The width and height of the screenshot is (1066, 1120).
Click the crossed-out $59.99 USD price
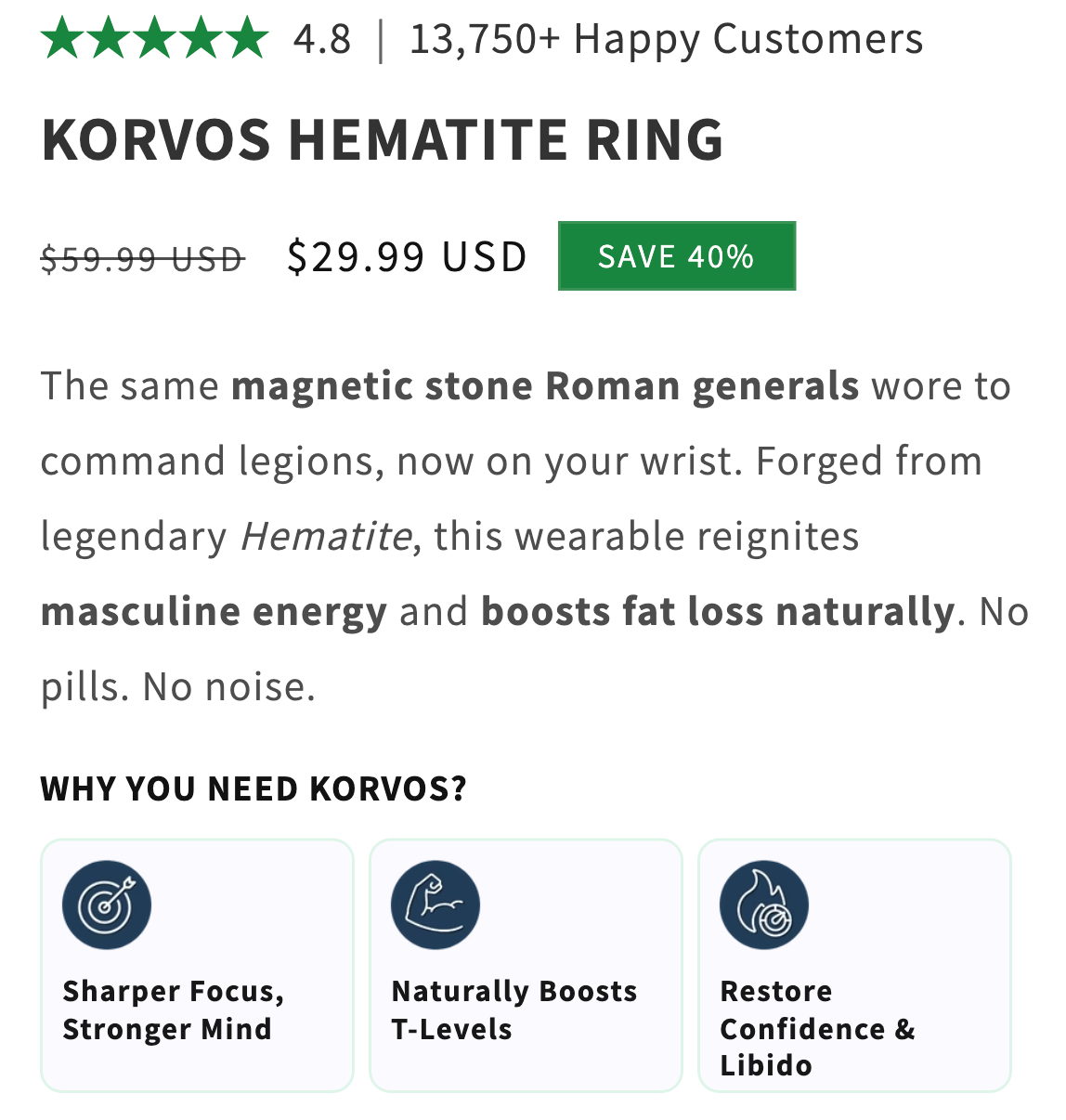[x=142, y=259]
